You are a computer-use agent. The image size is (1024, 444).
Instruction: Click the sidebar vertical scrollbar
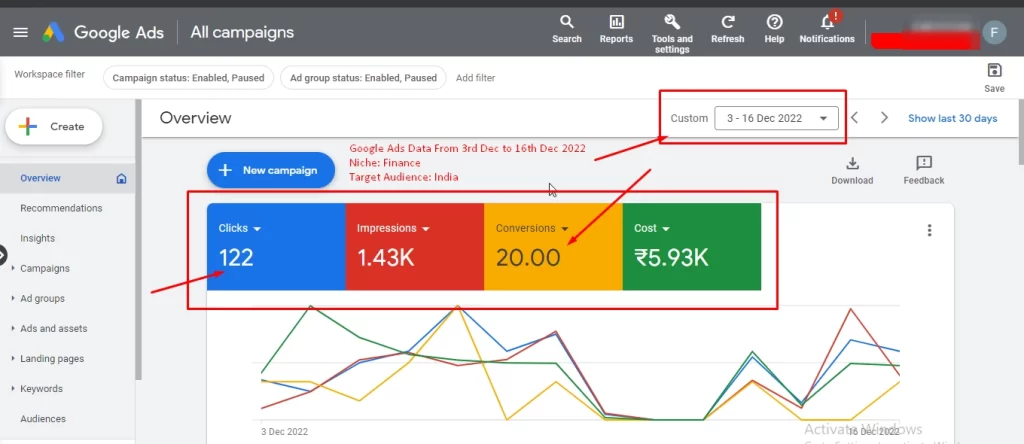point(138,240)
